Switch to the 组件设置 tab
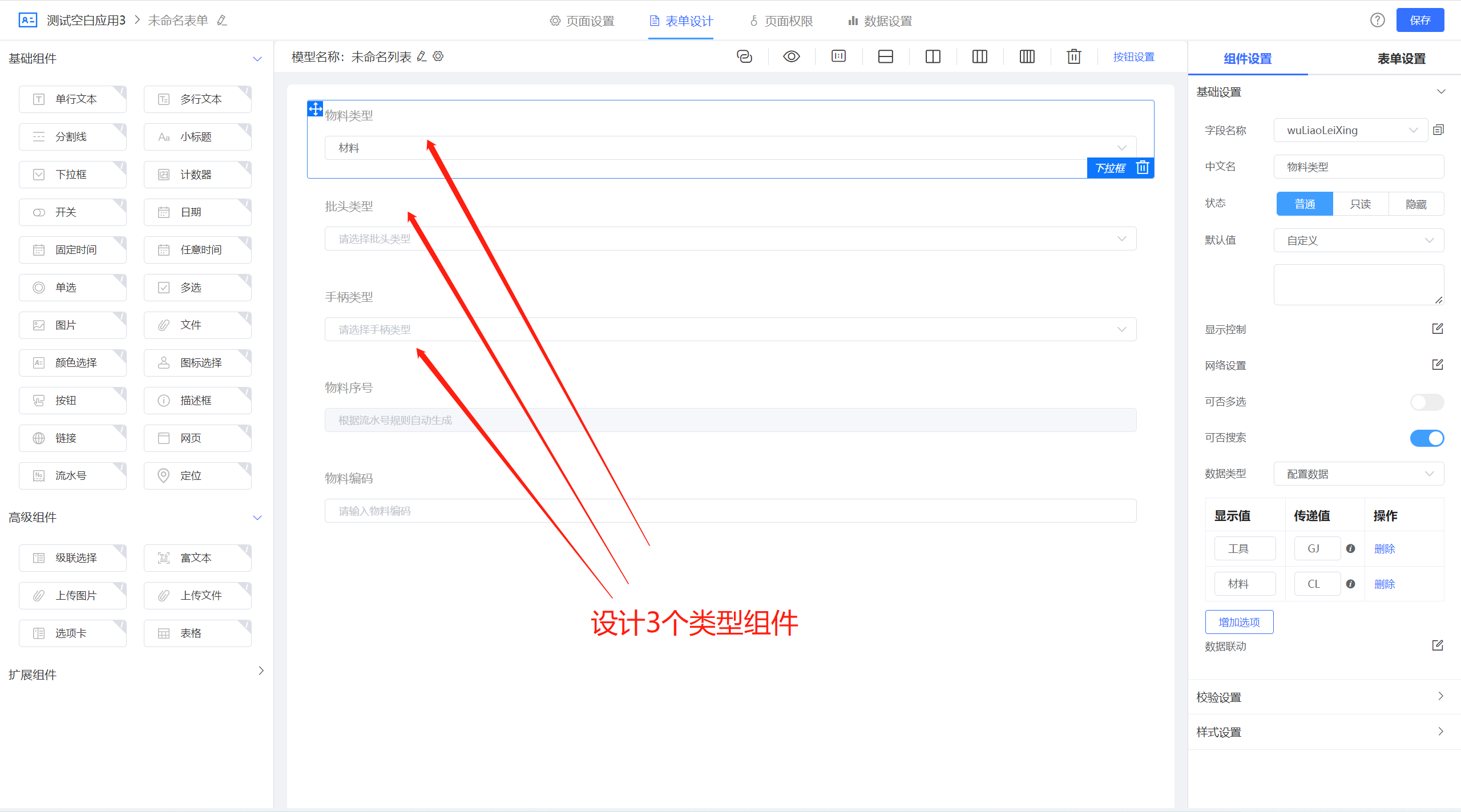Viewport: 1461px width, 812px height. coord(1248,59)
